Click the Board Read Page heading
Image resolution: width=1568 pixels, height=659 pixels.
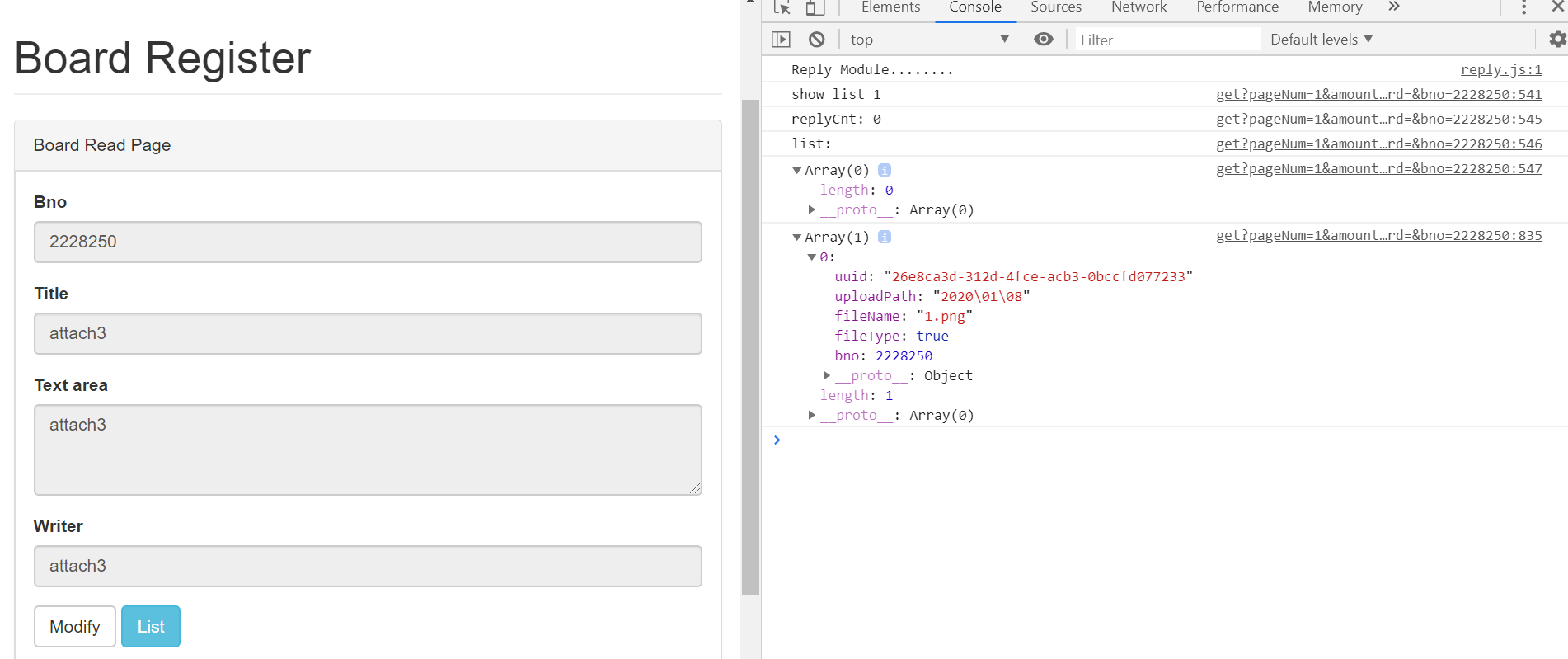click(102, 145)
